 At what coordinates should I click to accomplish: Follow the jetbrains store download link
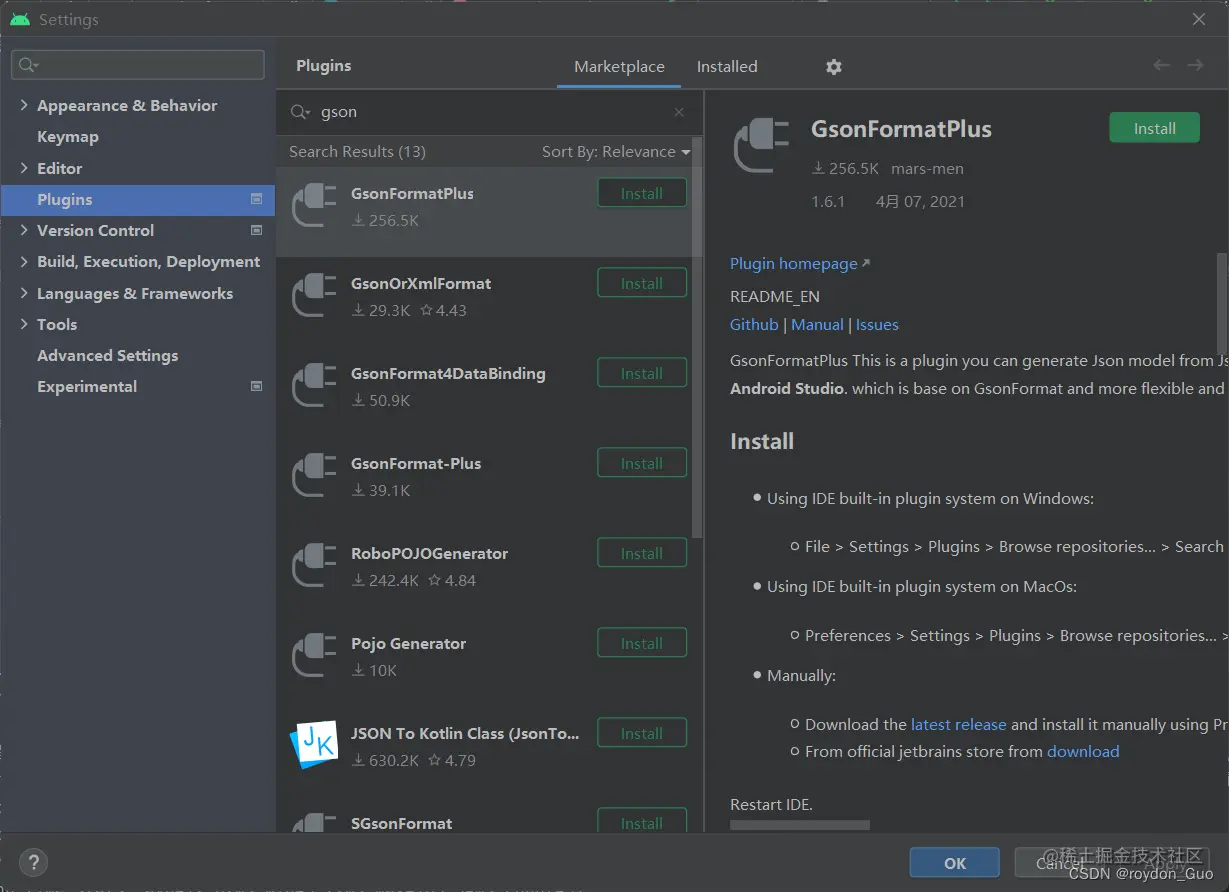point(1083,751)
